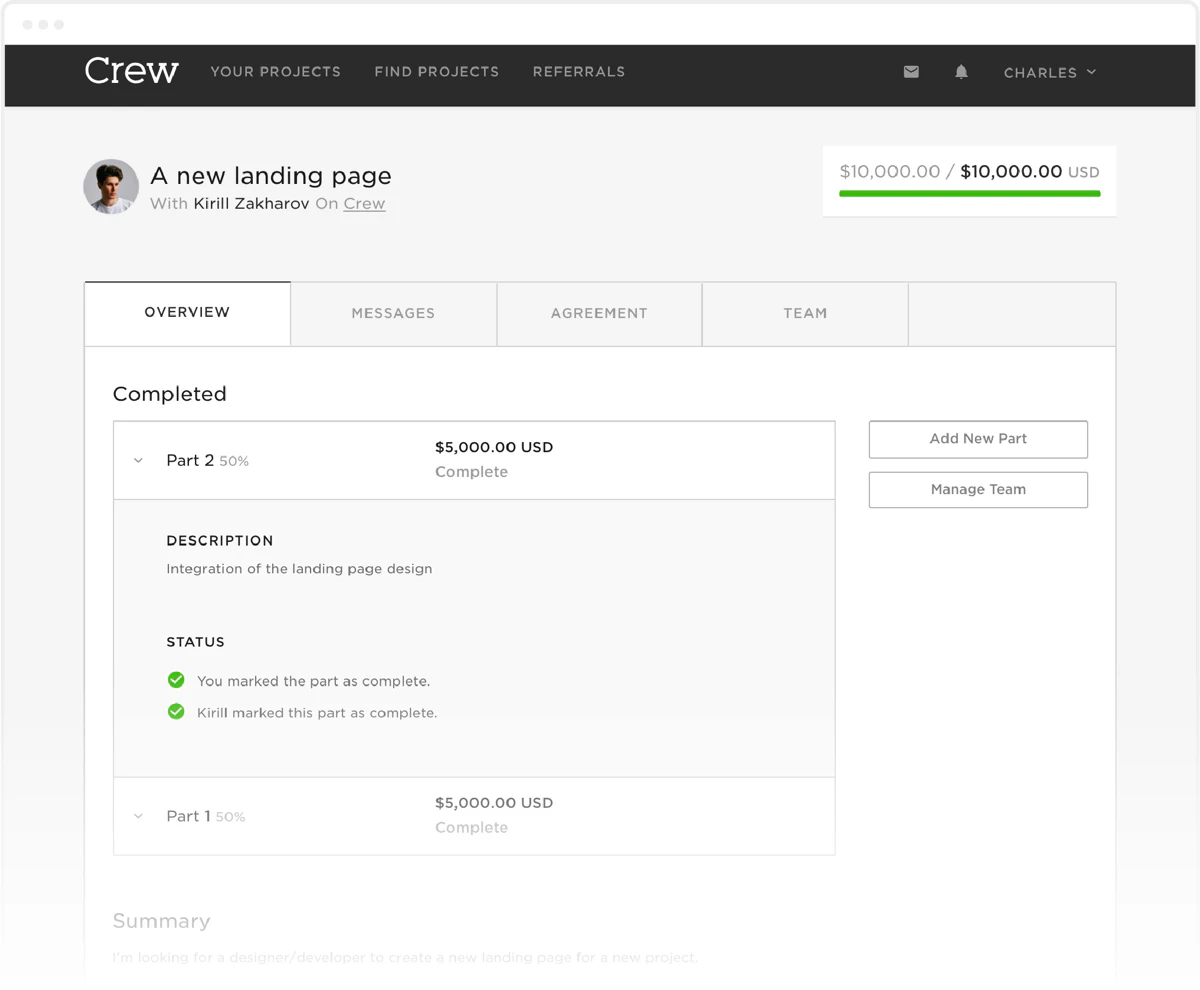Viewport: 1200px width, 990px height.
Task: Open the messages envelope icon
Action: click(911, 72)
